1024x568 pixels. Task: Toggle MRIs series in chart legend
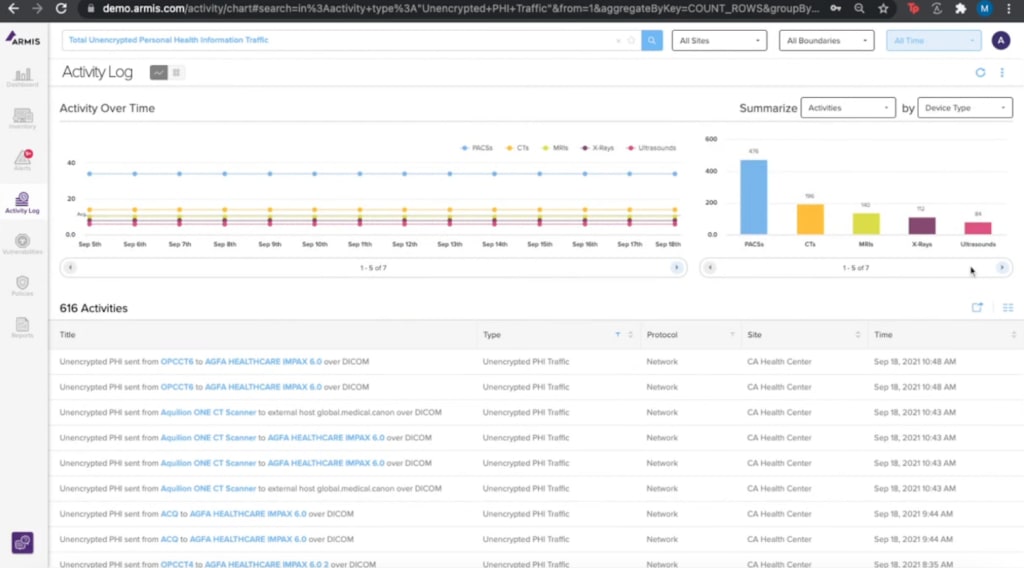(555, 148)
